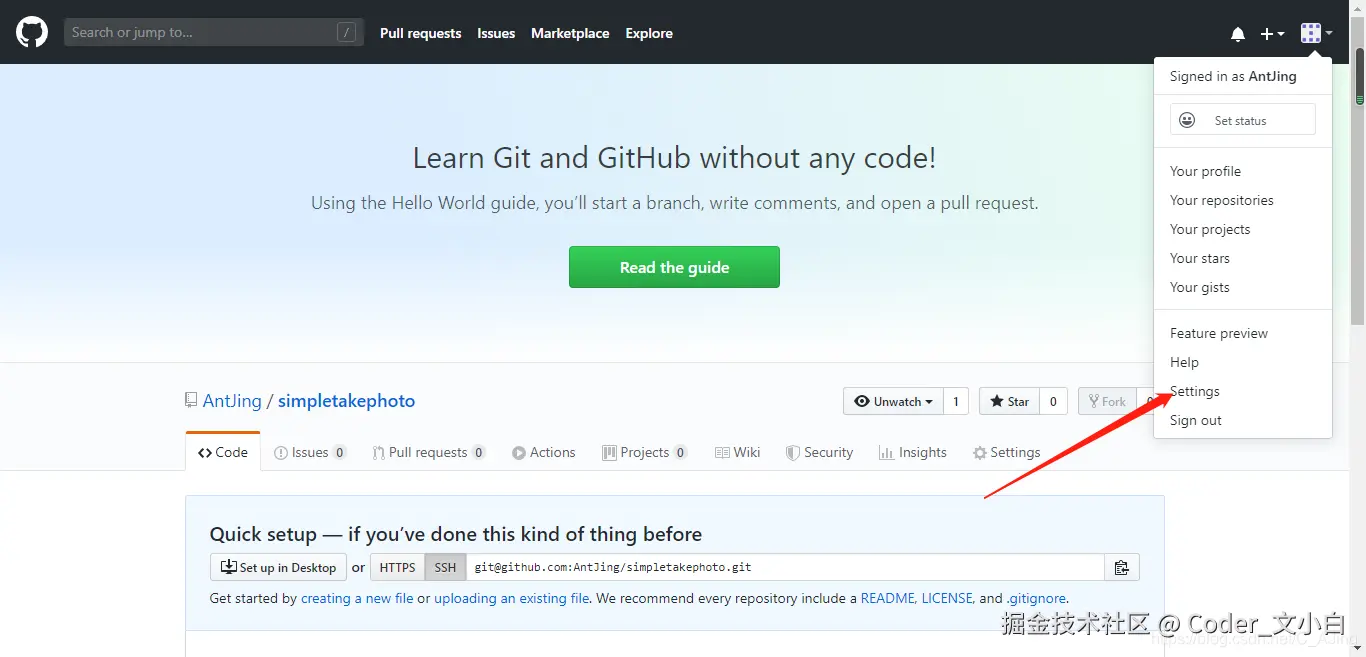
Task: Go to Marketplace in top navigation
Action: coord(570,33)
